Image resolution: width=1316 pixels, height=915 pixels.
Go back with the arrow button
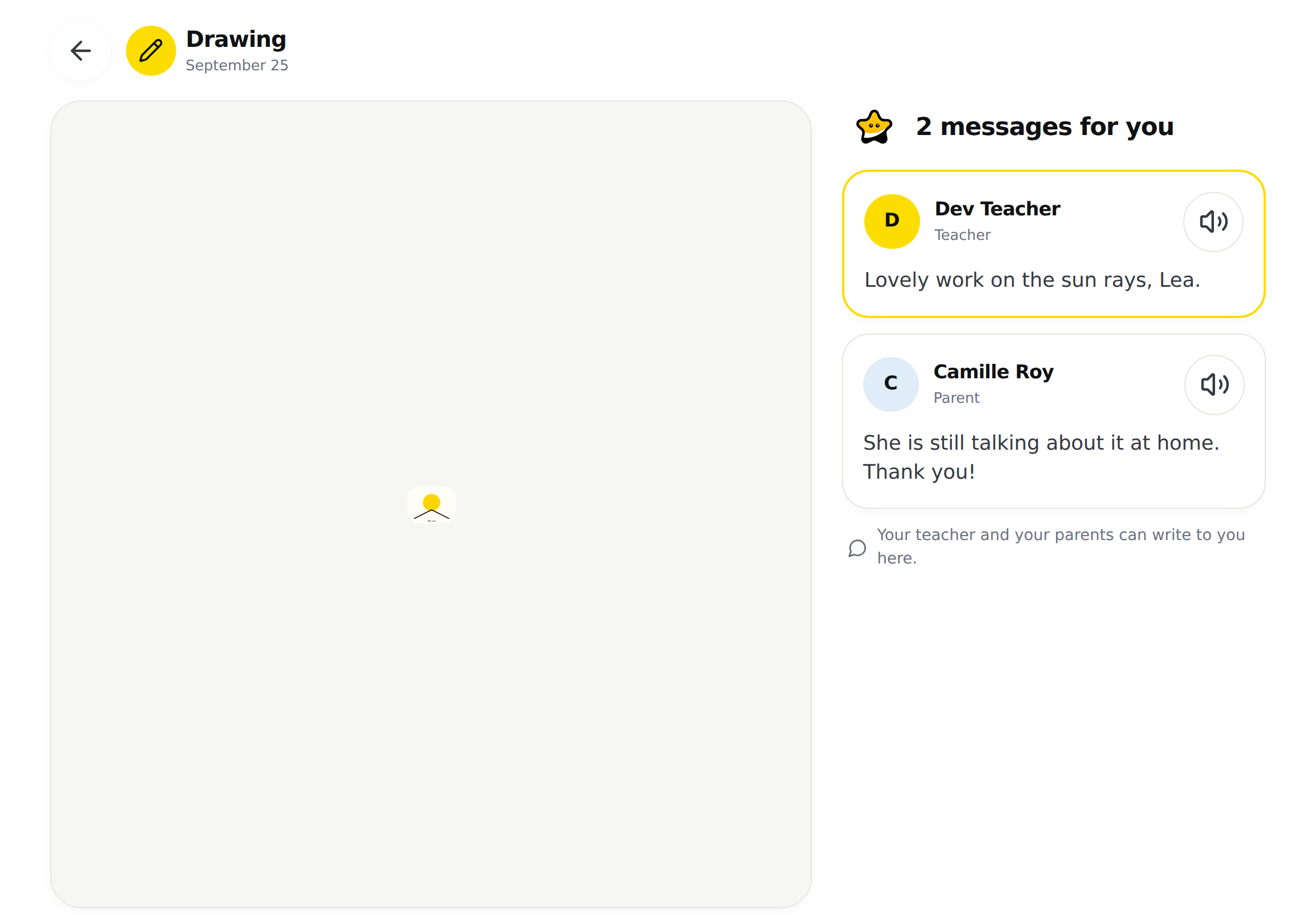(x=80, y=50)
